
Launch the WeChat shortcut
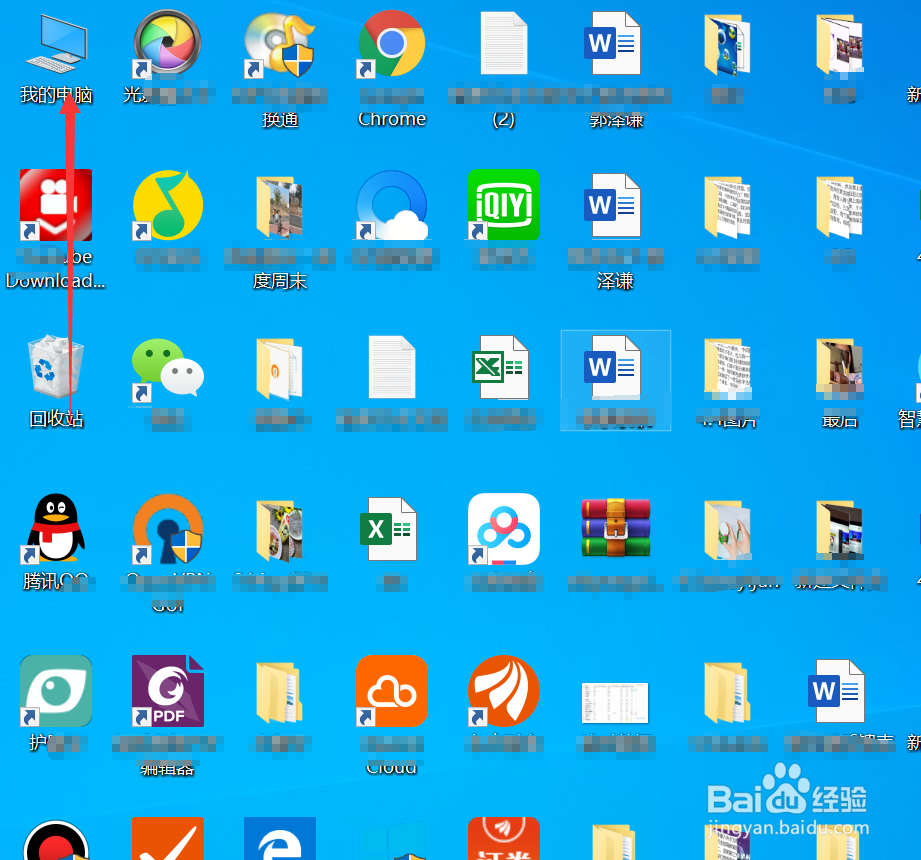(x=167, y=369)
